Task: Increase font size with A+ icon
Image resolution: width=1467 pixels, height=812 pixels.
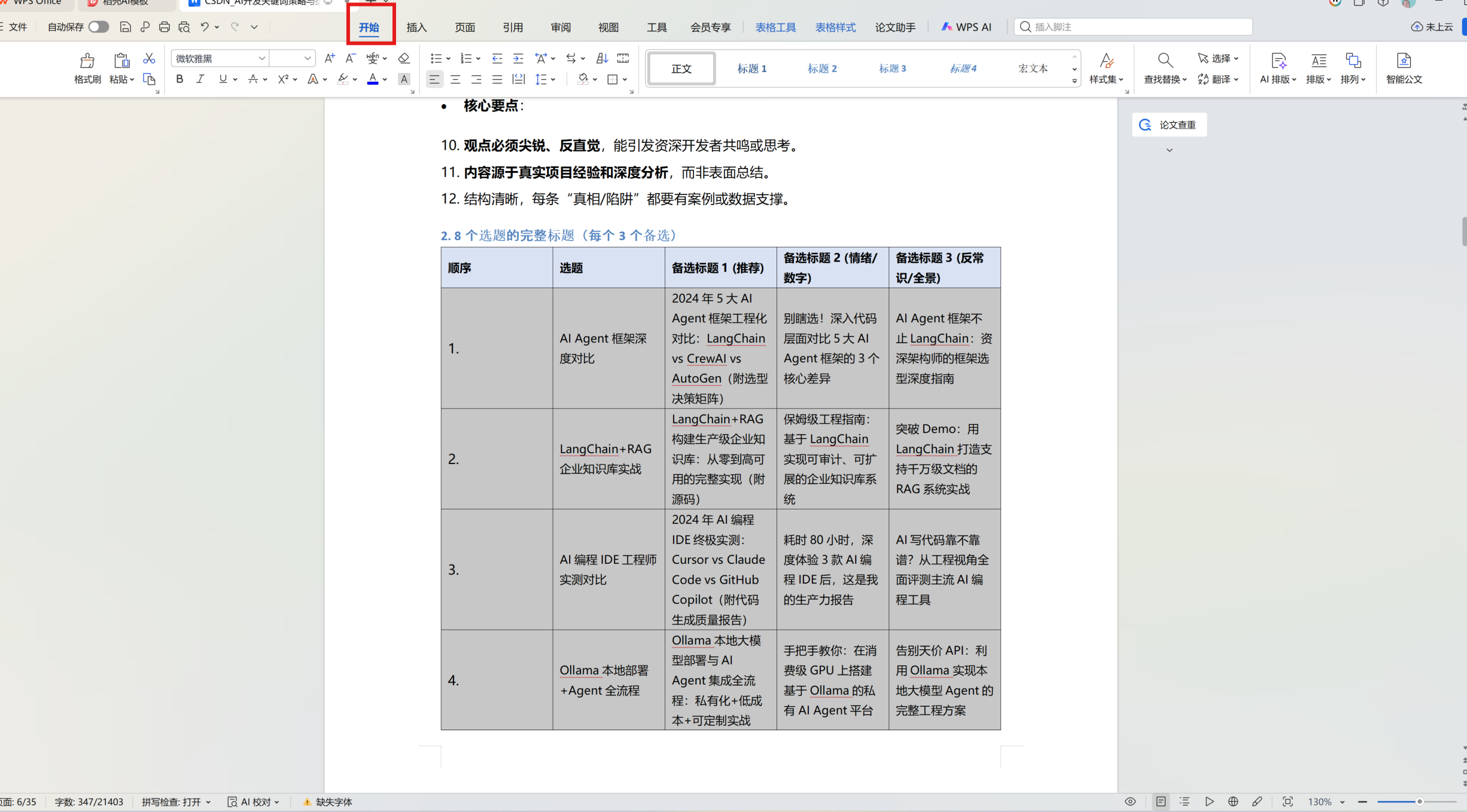Action: (x=330, y=58)
